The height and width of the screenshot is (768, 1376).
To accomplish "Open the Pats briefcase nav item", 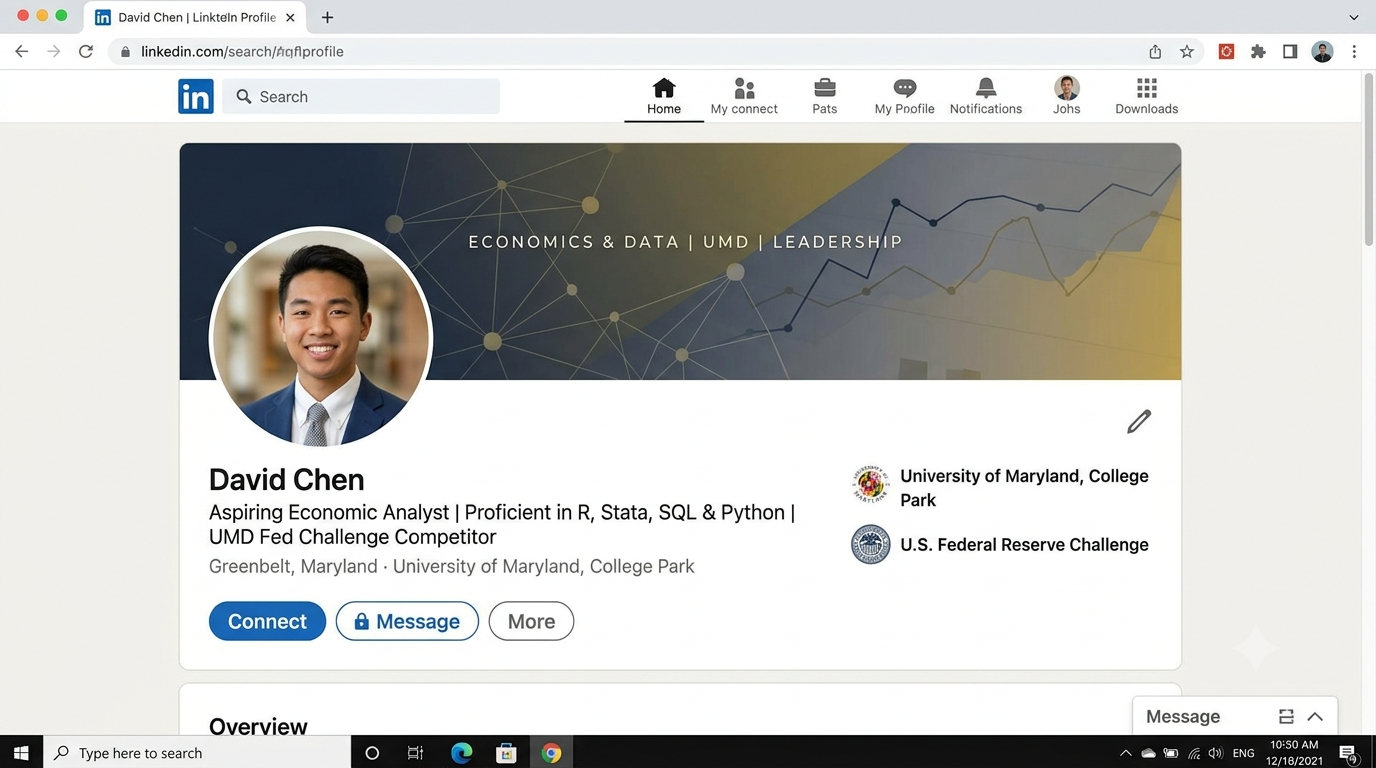I will (825, 97).
